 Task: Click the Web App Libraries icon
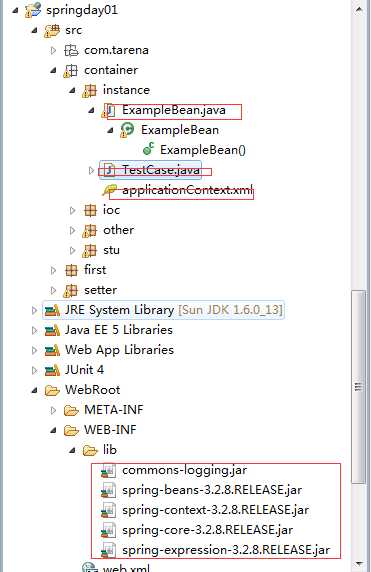[52, 350]
